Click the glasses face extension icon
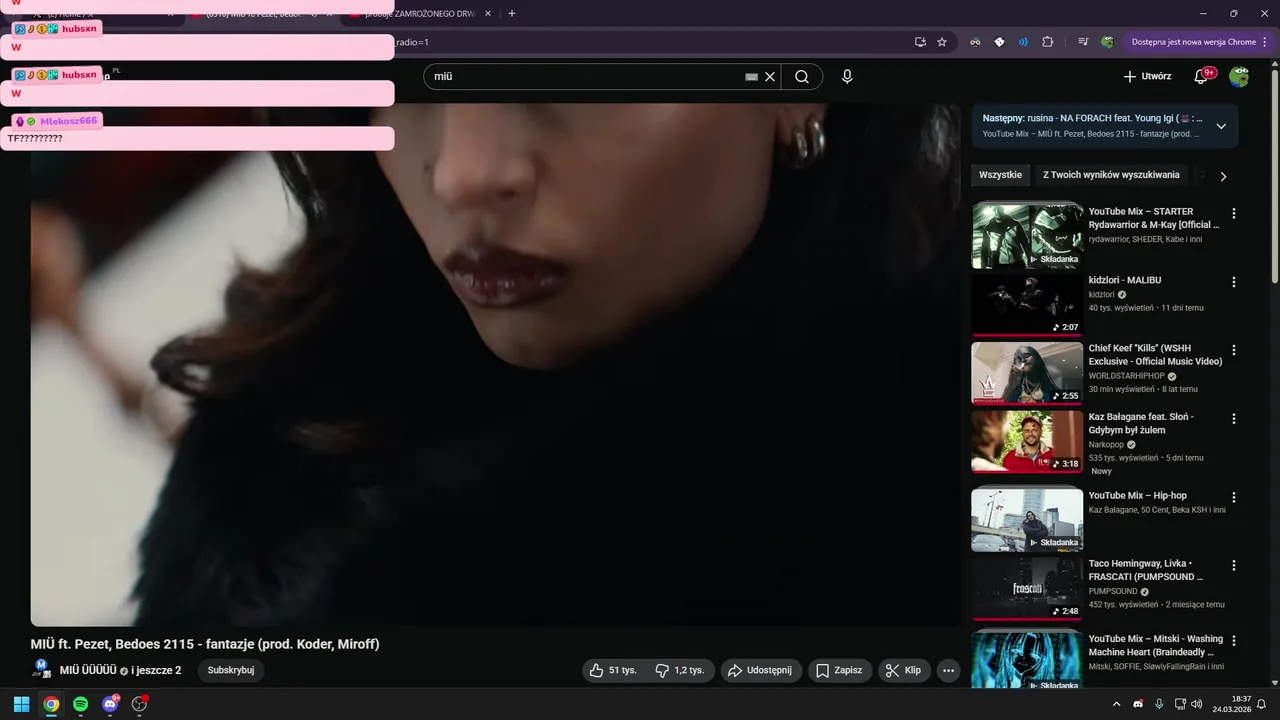This screenshot has height=720, width=1280. 974,42
